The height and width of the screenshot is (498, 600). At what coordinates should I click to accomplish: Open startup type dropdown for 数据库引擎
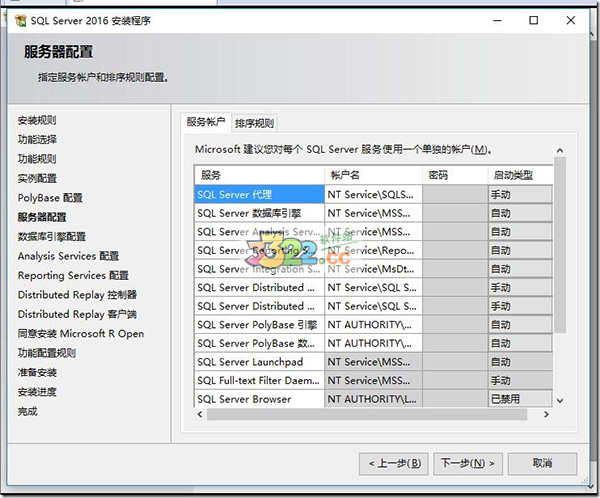point(520,213)
